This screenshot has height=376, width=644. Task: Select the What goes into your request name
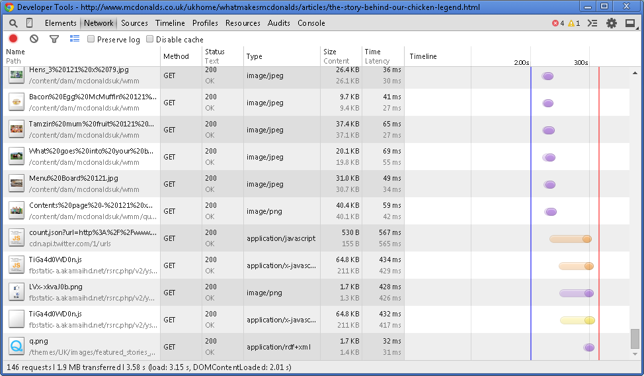(x=91, y=151)
